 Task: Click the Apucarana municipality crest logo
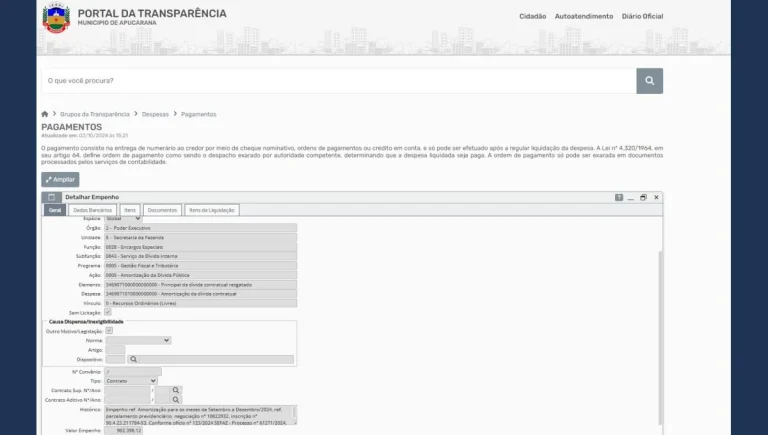(x=56, y=18)
